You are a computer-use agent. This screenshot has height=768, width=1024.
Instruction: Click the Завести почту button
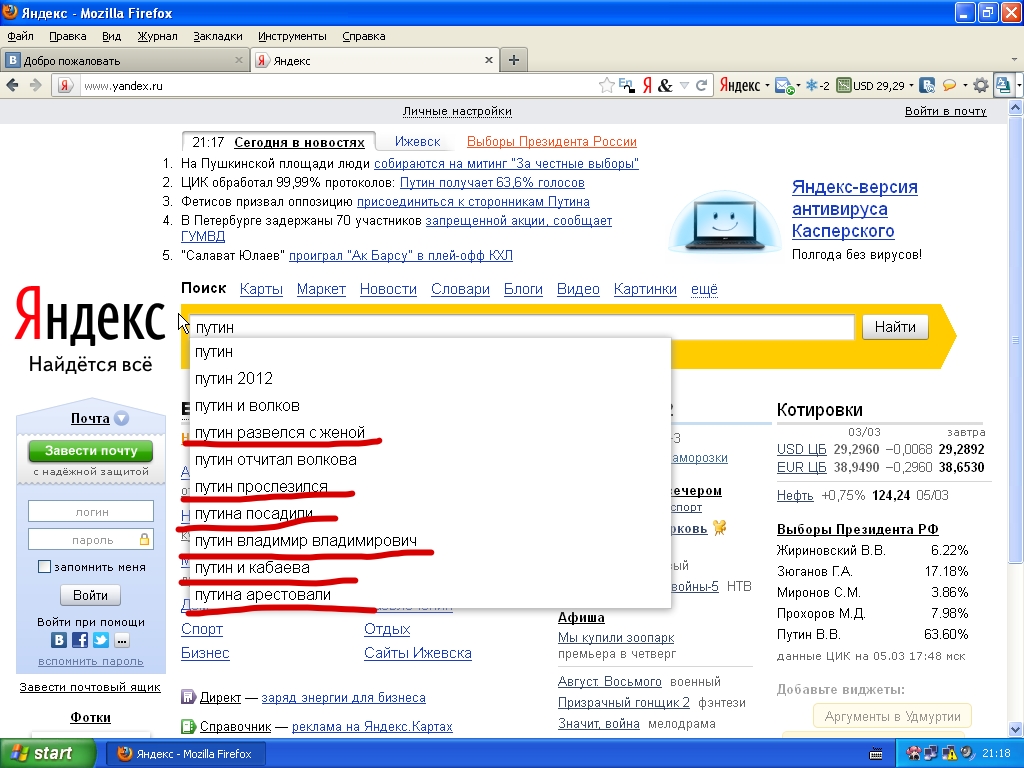pyautogui.click(x=91, y=451)
